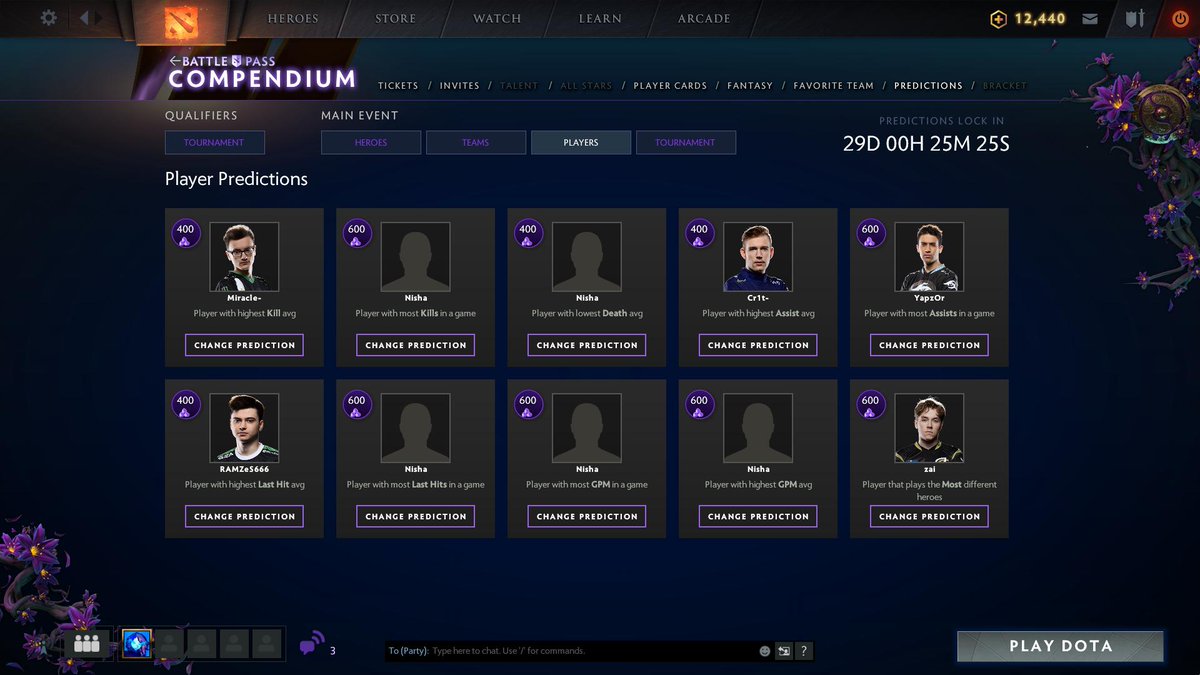Switch to the Fantasy compendium tab
1200x675 pixels.
coord(750,86)
